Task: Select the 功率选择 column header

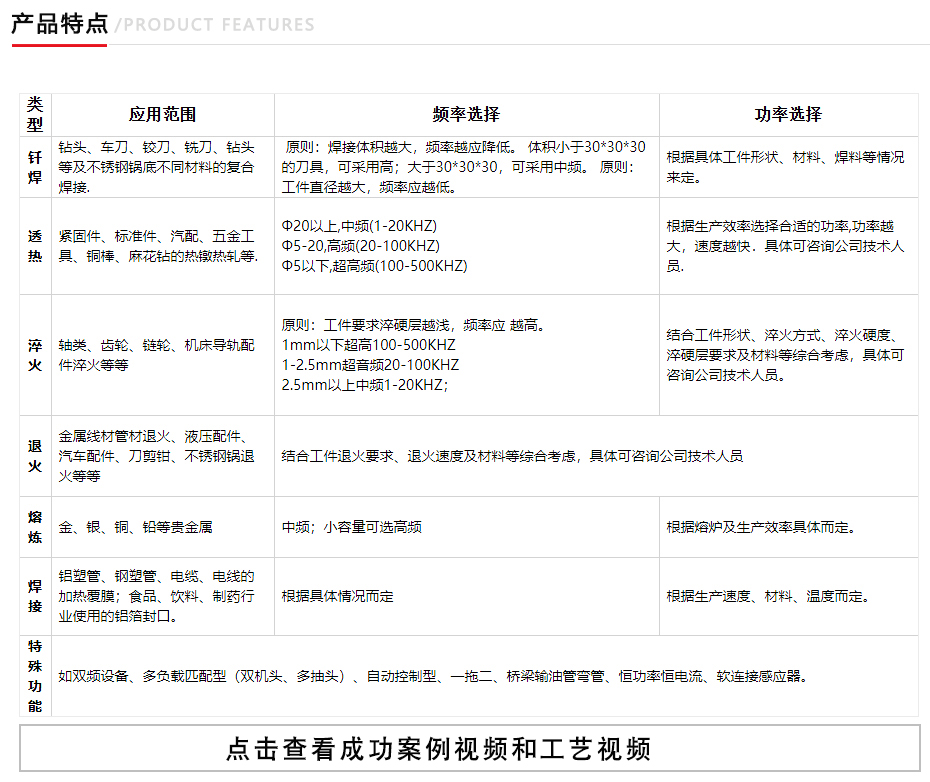Action: click(788, 115)
